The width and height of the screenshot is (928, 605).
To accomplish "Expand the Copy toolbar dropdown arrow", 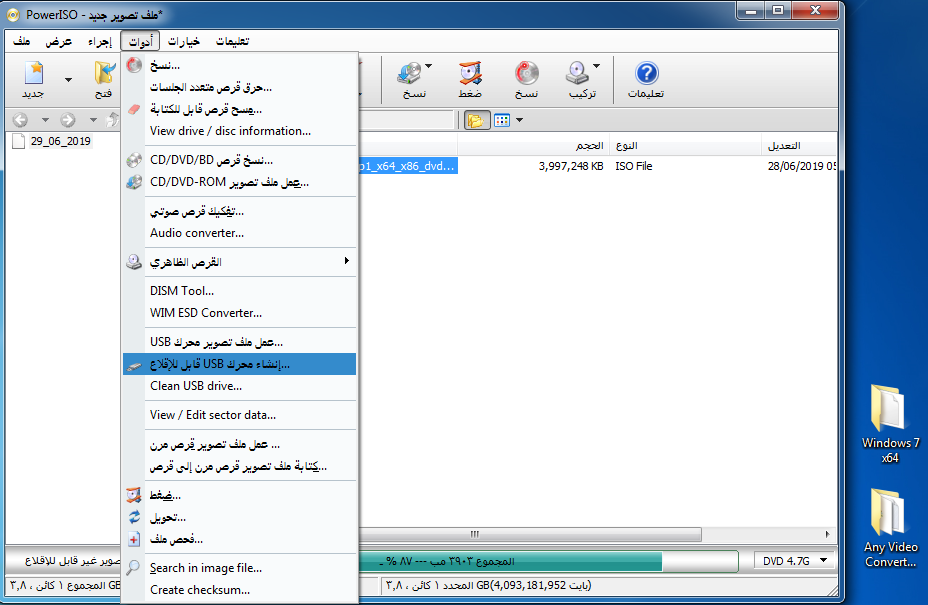I will pos(428,66).
